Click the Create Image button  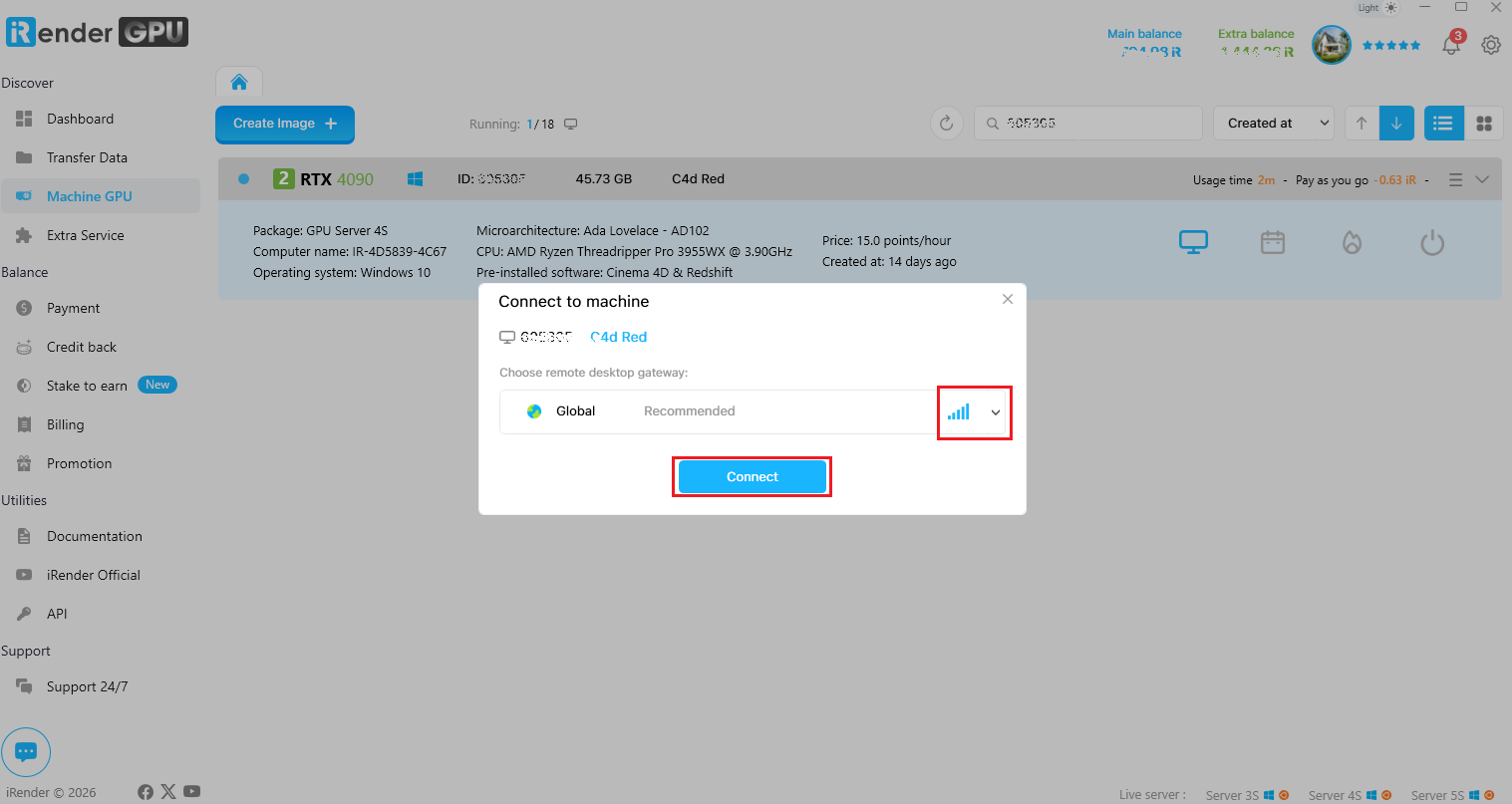[x=285, y=124]
